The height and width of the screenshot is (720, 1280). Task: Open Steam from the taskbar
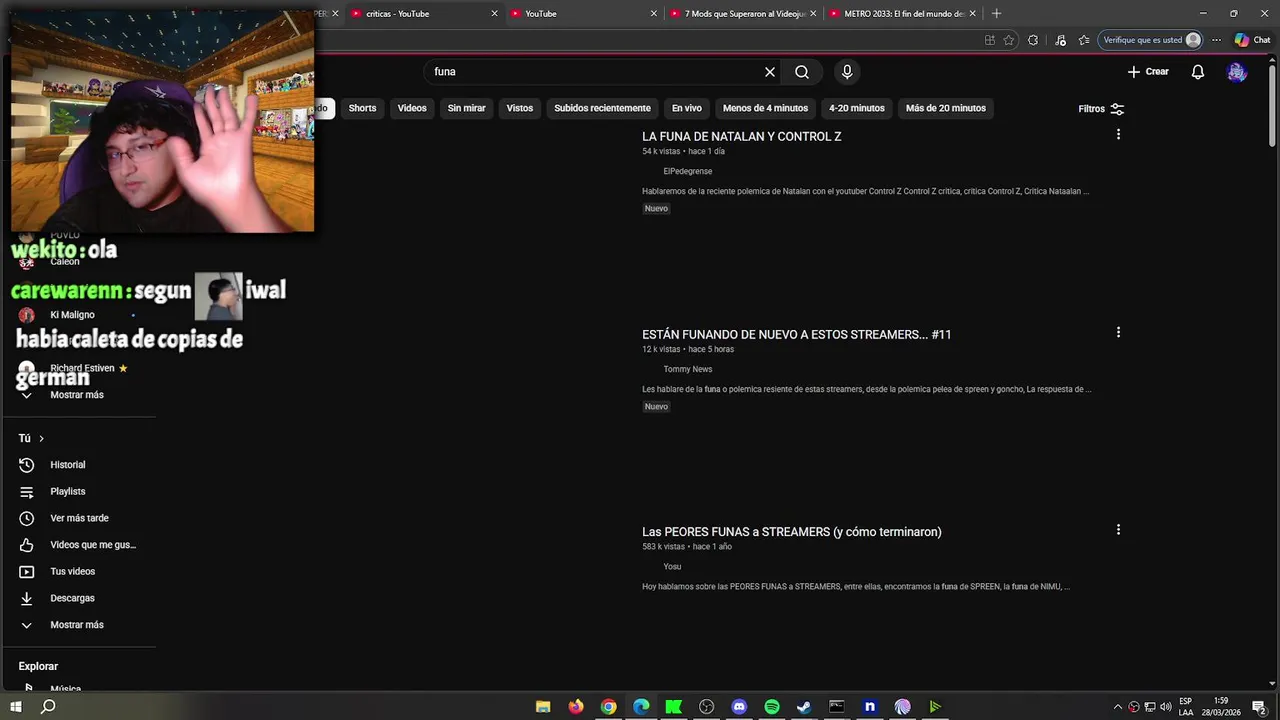click(804, 707)
